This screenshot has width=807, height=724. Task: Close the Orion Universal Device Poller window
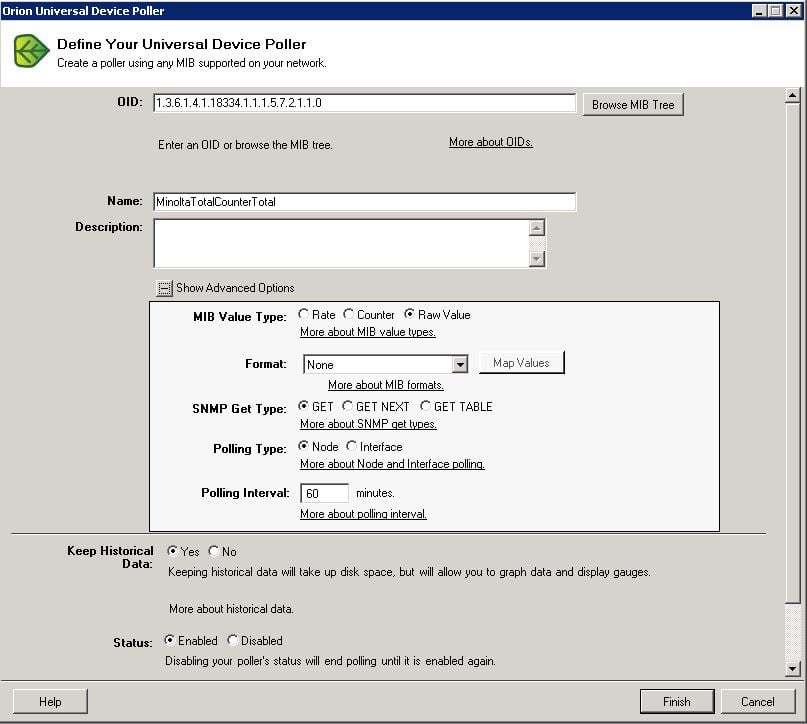click(793, 10)
